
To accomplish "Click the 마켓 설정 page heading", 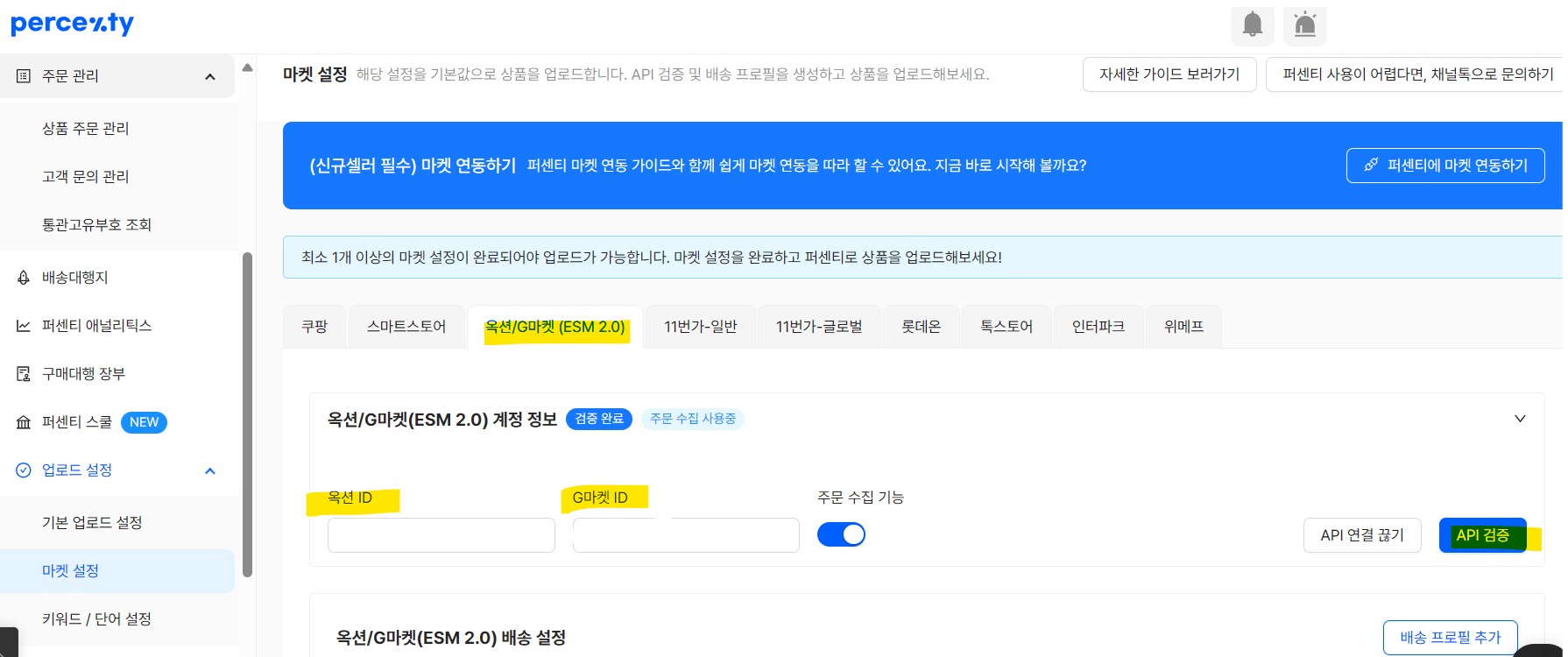I will [315, 74].
